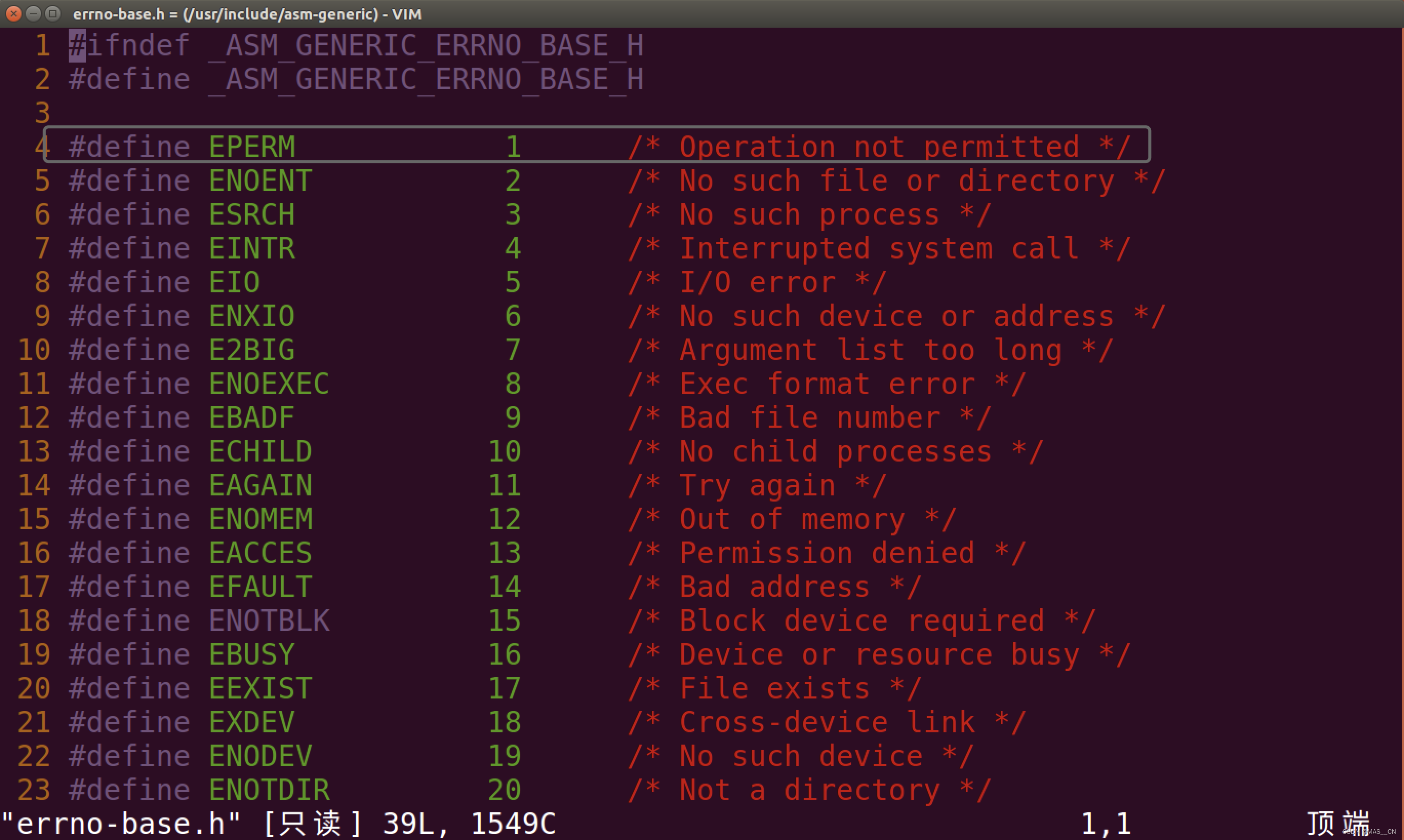Click the ENOENT identifier on line 5
1404x840 pixels.
click(260, 181)
